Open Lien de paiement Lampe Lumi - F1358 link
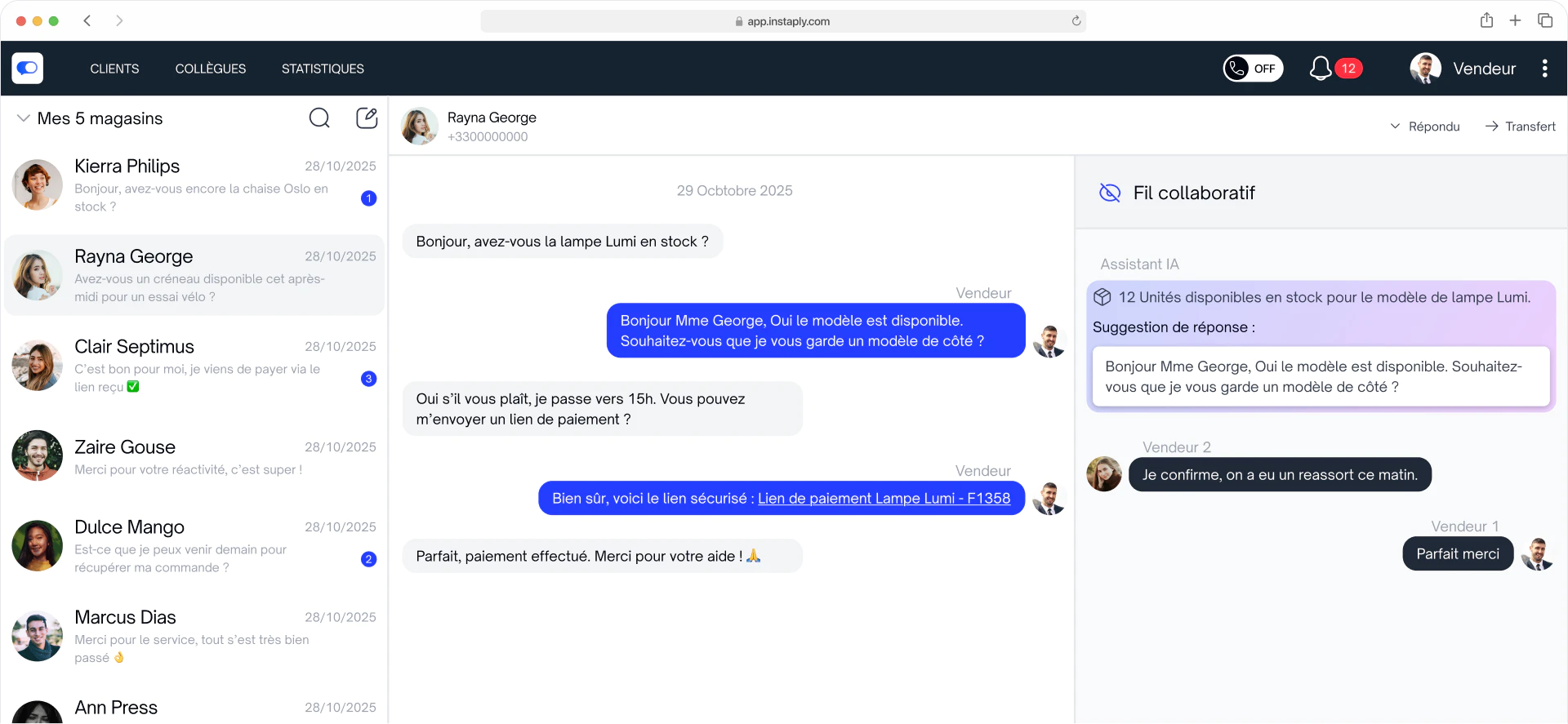Image resolution: width=1568 pixels, height=724 pixels. 884,499
